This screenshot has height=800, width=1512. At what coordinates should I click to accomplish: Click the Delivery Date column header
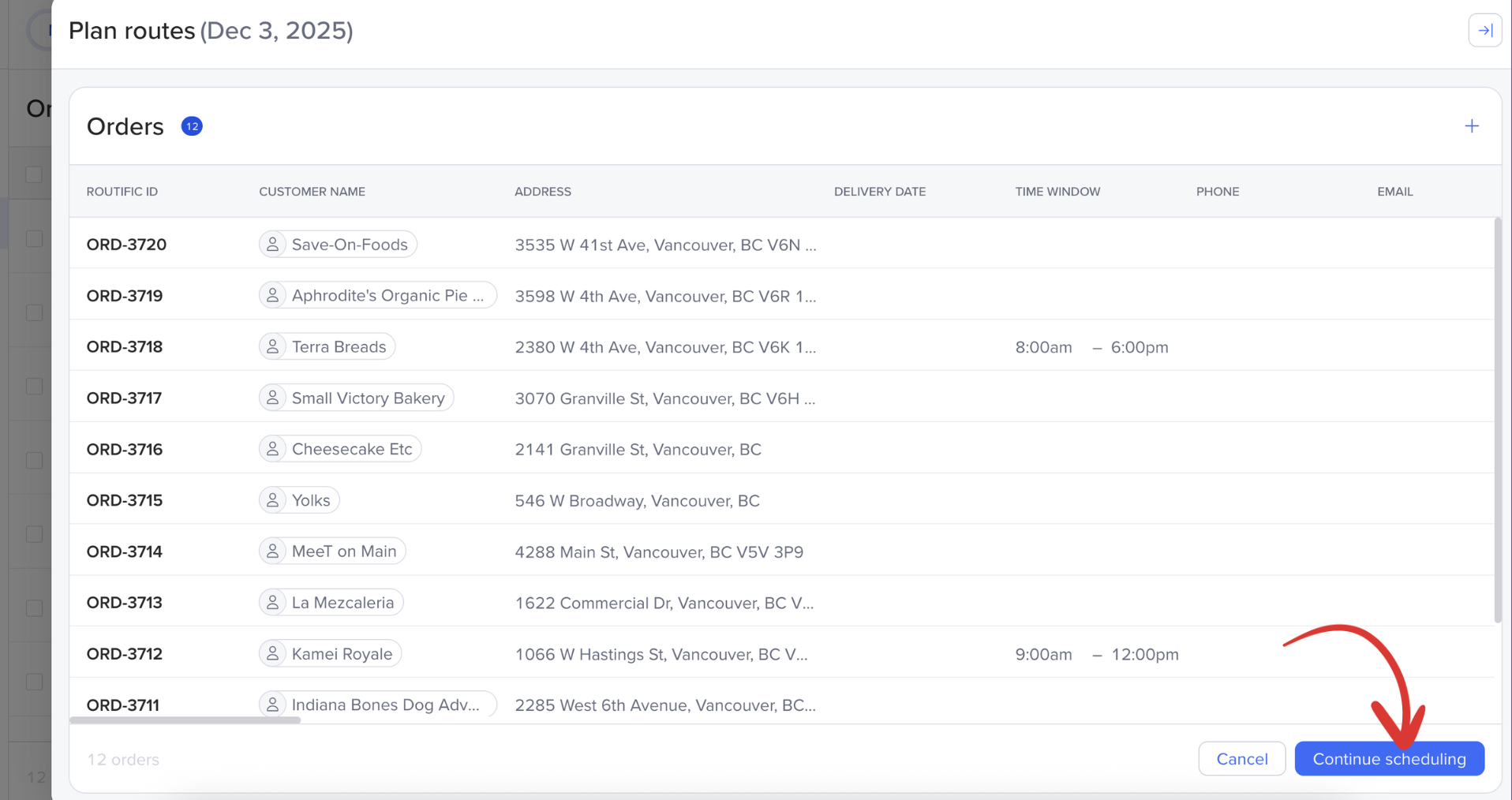879,192
